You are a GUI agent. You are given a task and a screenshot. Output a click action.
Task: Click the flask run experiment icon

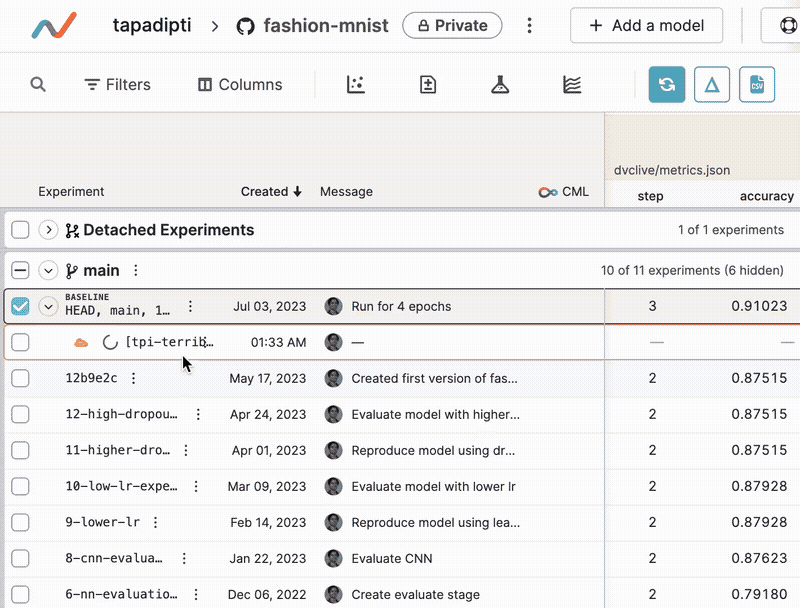point(500,84)
